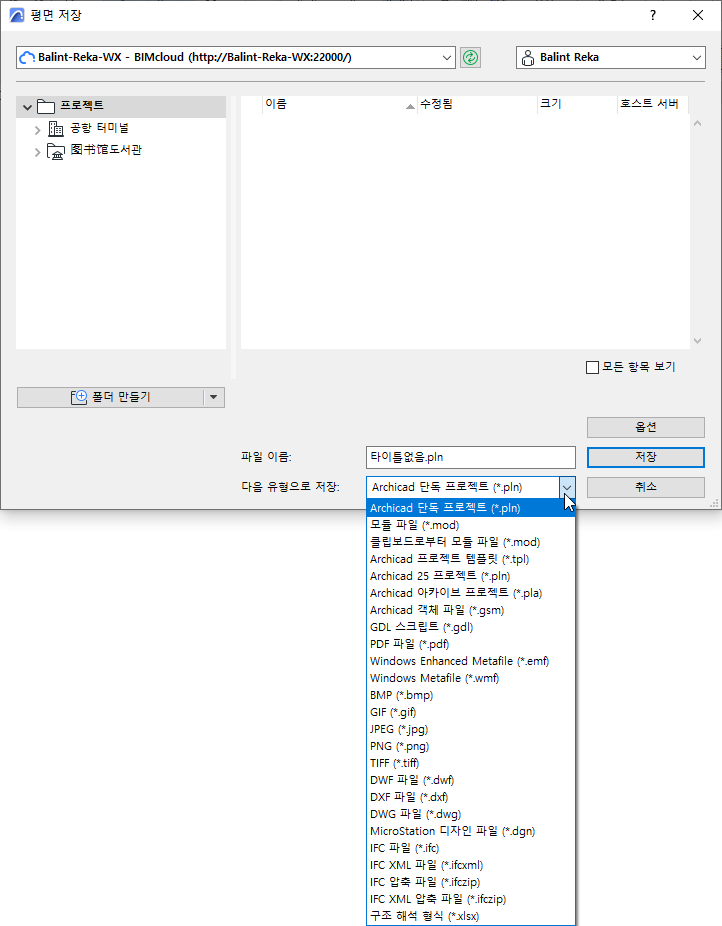The height and width of the screenshot is (926, 722).
Task: Click the 공항 터미널 building icon
Action: coord(56,128)
